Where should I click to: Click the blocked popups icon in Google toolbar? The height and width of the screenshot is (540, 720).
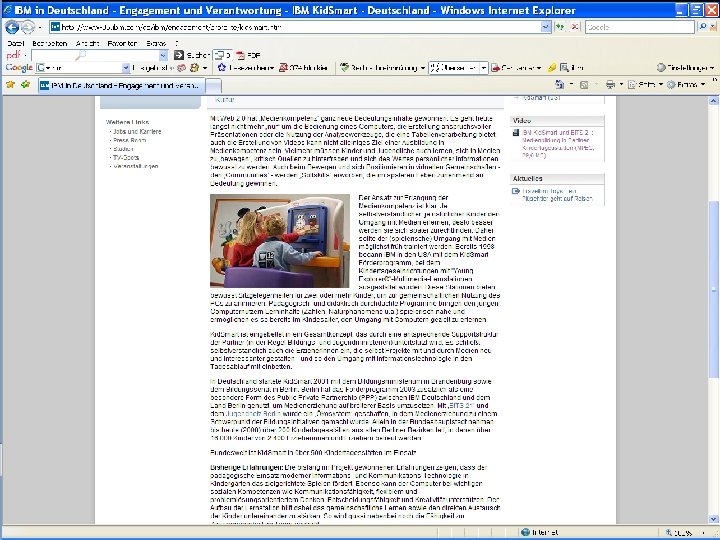tap(283, 68)
